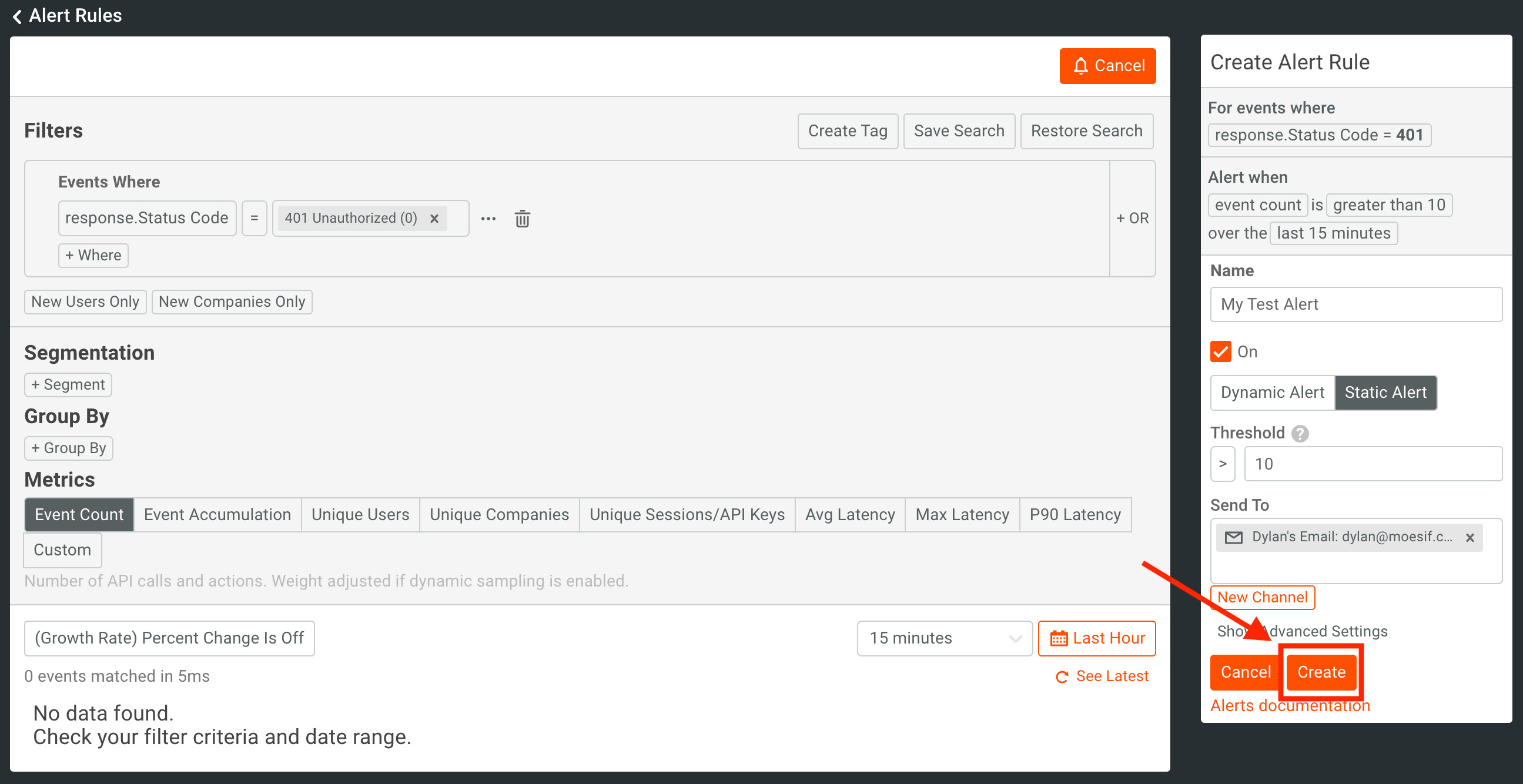Uncheck the On checkbox
The width and height of the screenshot is (1523, 784).
(x=1220, y=351)
